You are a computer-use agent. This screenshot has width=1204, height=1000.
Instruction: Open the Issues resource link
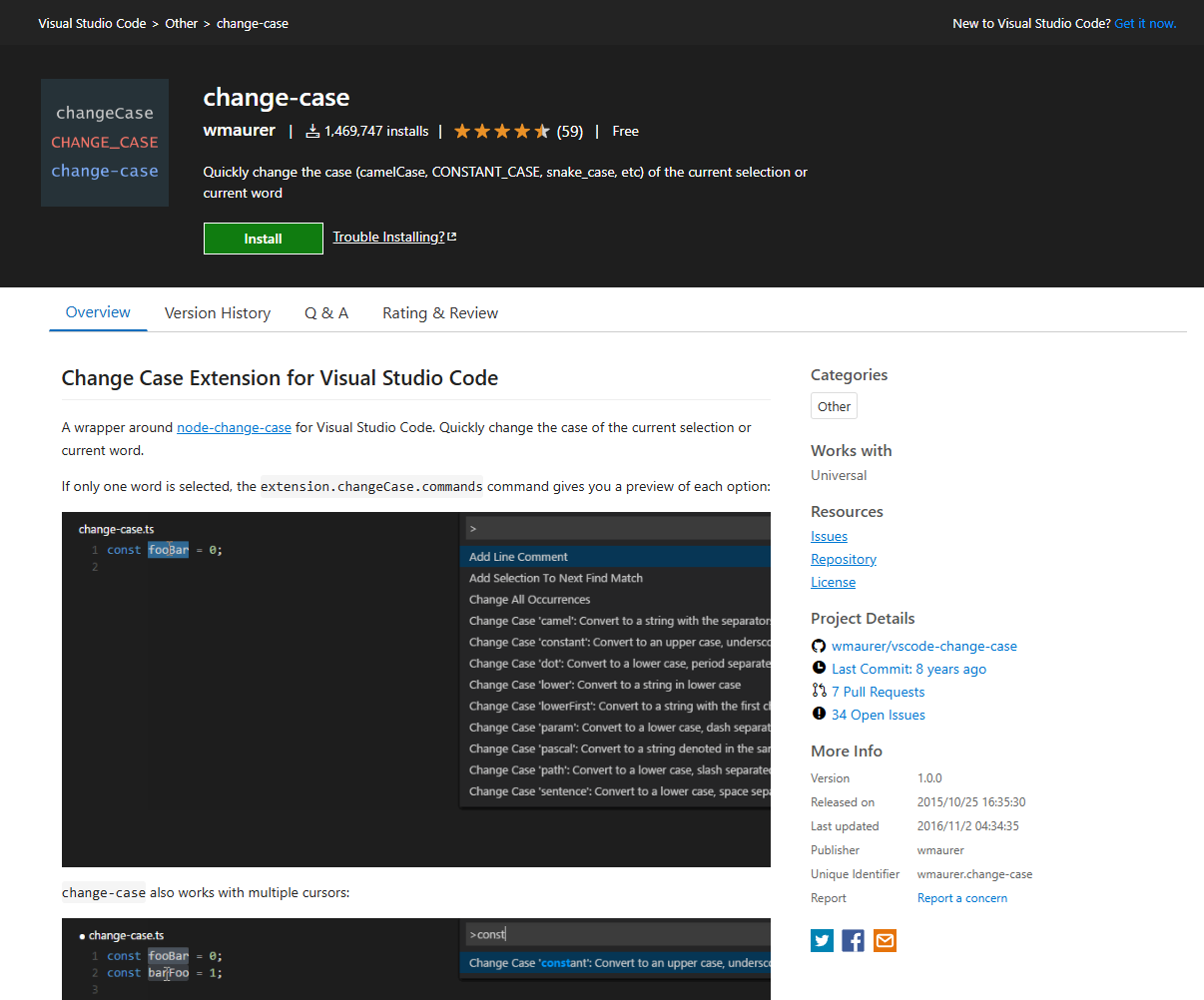(829, 536)
